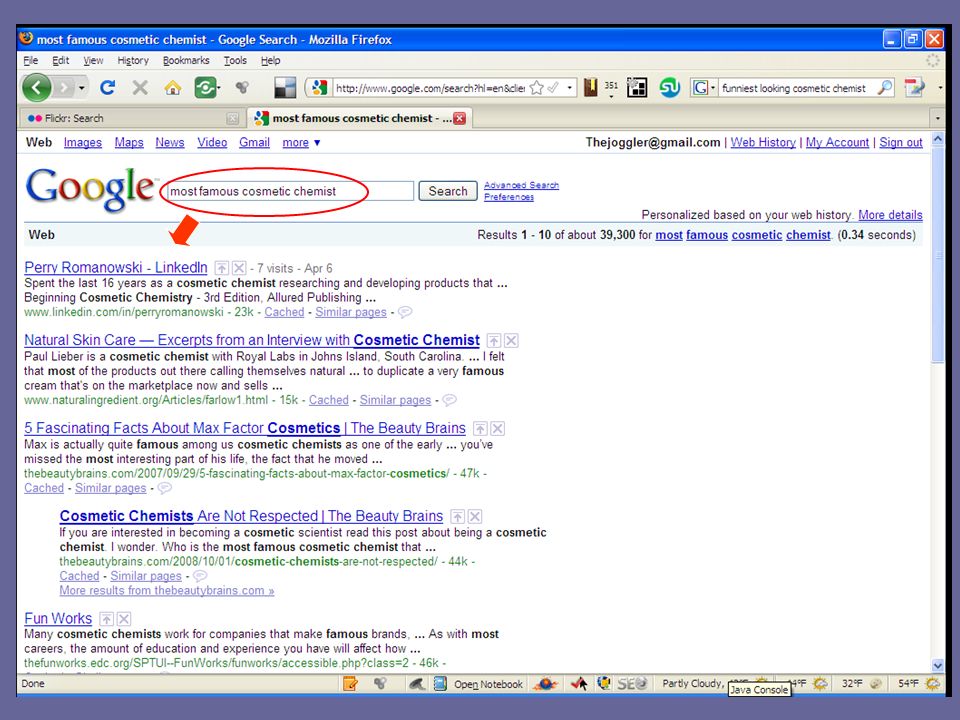This screenshot has width=960, height=720.
Task: Click the SEO icon in the status bar
Action: [631, 684]
